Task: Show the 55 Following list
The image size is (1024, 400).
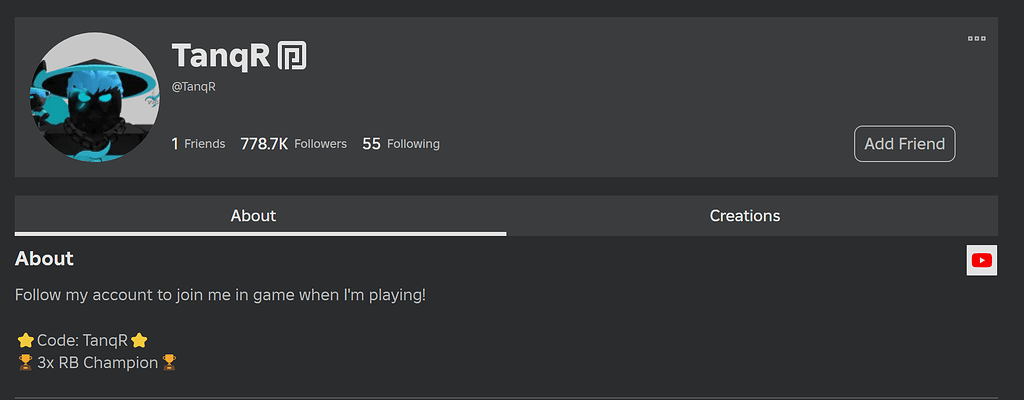Action: click(x=401, y=144)
